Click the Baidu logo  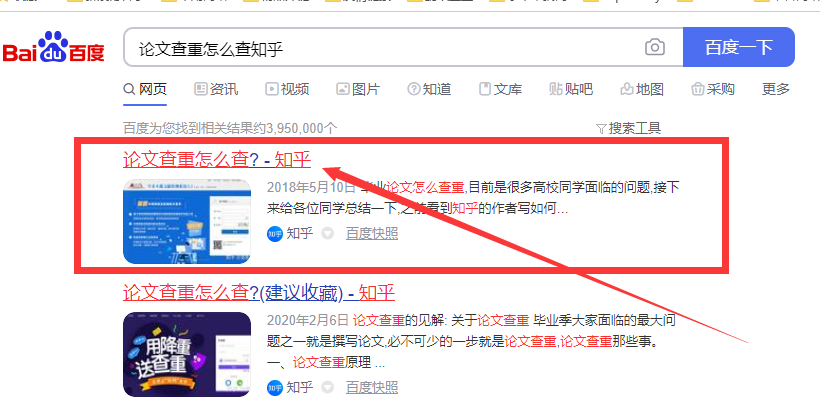pos(53,48)
